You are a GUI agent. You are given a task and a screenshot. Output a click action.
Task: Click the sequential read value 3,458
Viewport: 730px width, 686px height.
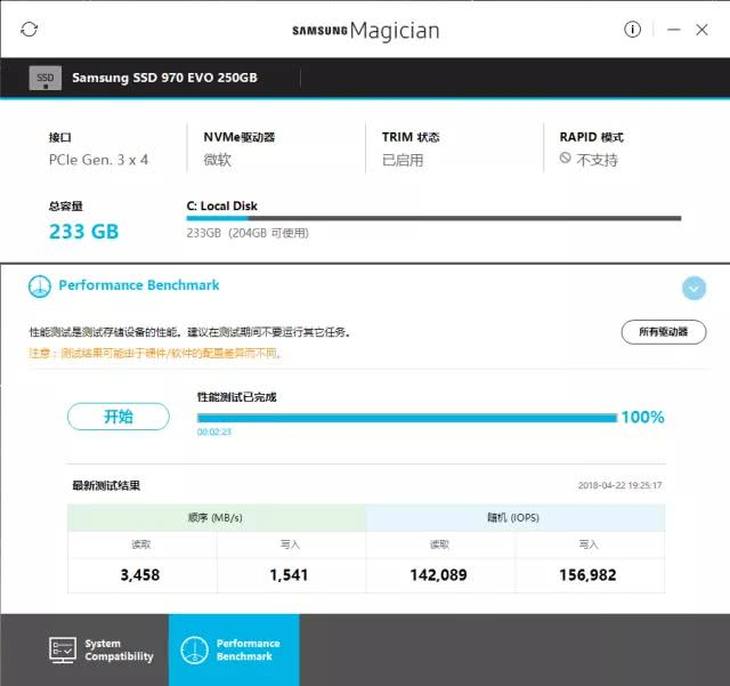click(140, 575)
